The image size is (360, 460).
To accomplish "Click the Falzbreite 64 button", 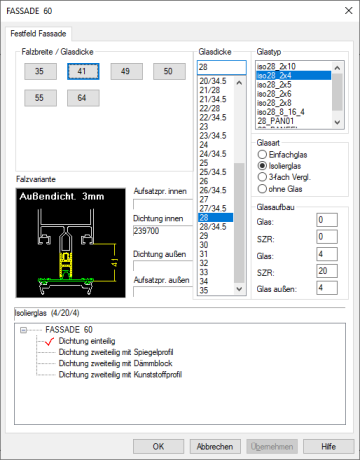I will (x=83, y=98).
